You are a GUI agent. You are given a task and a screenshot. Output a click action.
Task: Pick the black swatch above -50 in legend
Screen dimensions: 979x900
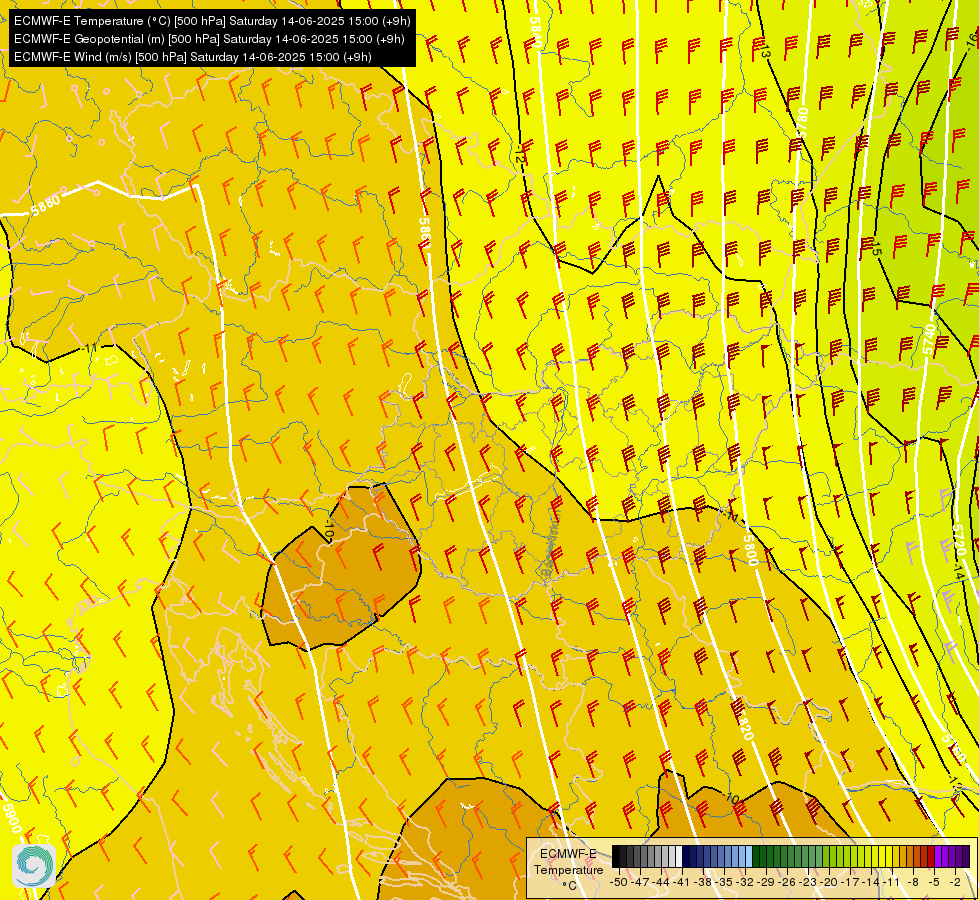[x=616, y=856]
